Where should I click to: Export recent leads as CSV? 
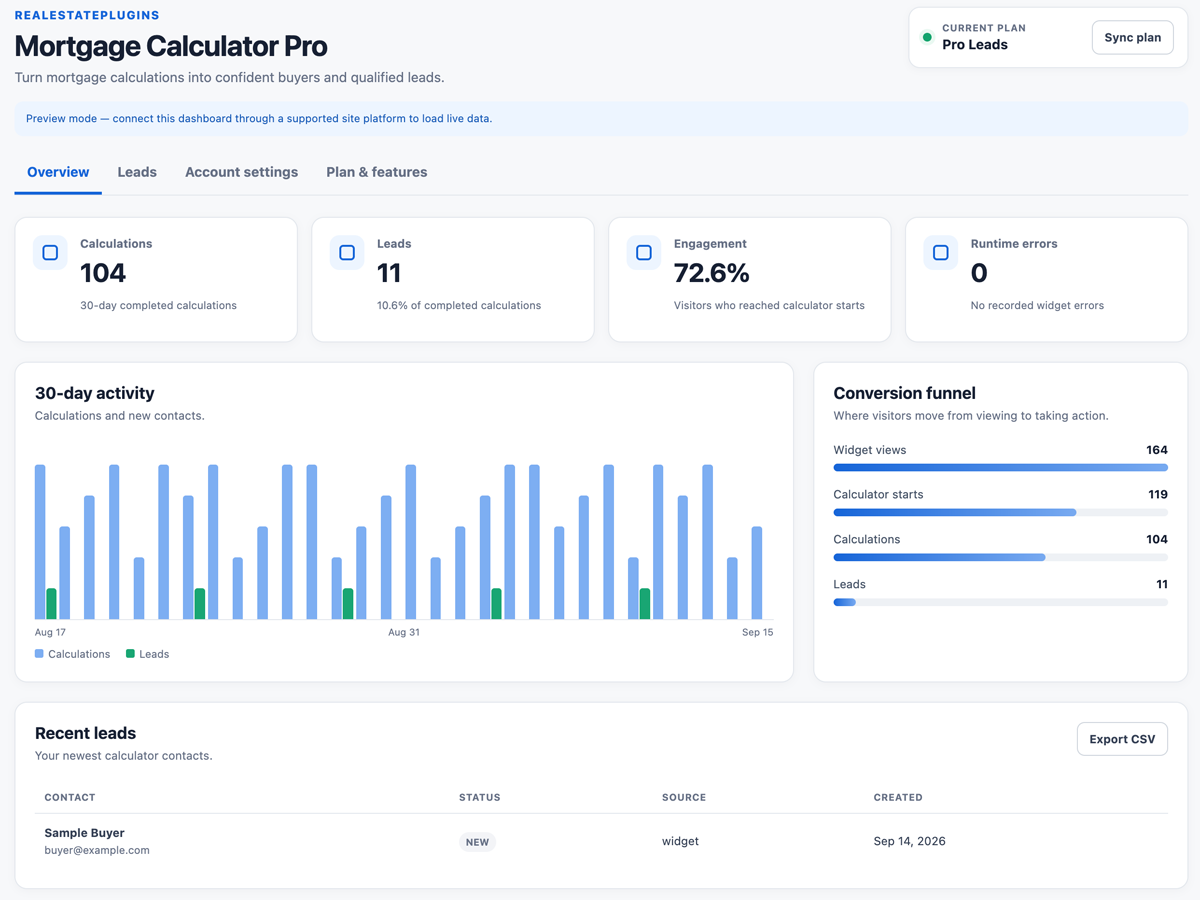point(1122,739)
